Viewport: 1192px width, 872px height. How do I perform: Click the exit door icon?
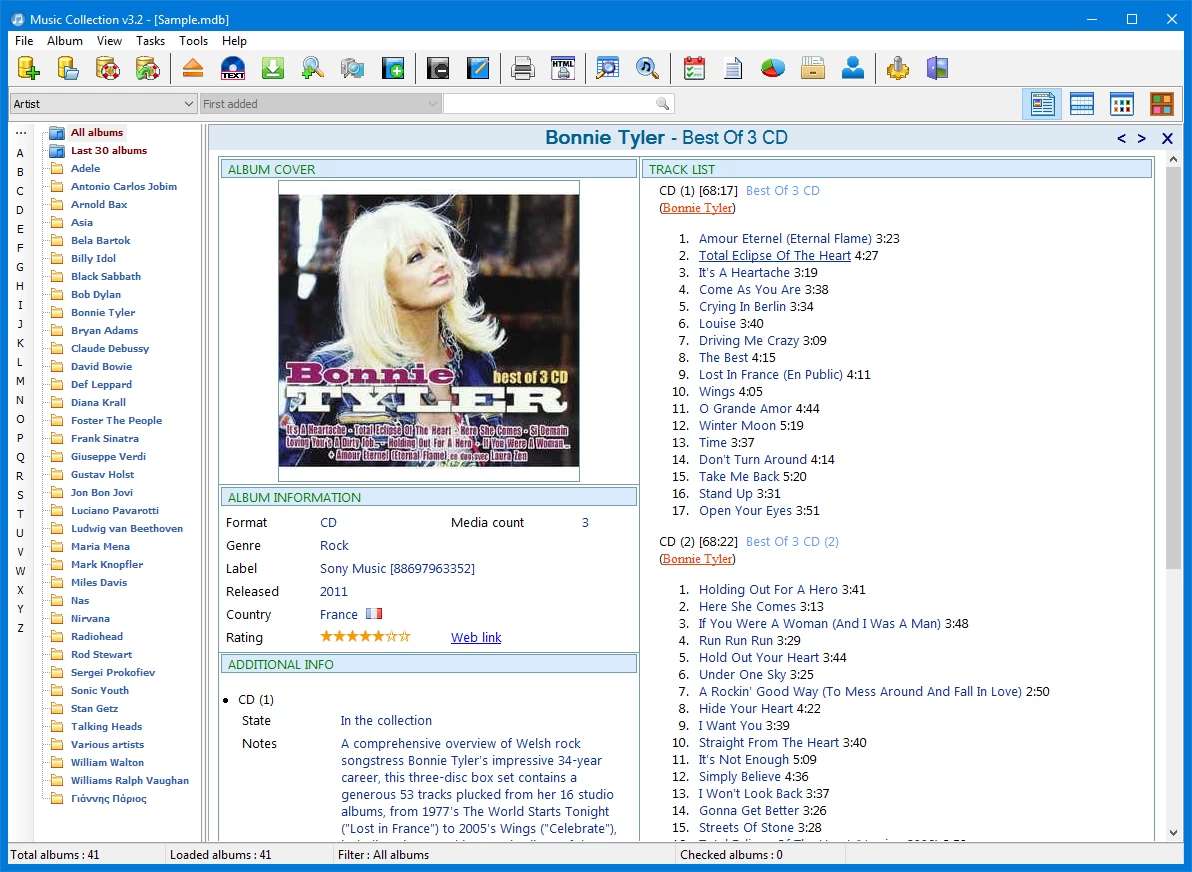pos(937,68)
